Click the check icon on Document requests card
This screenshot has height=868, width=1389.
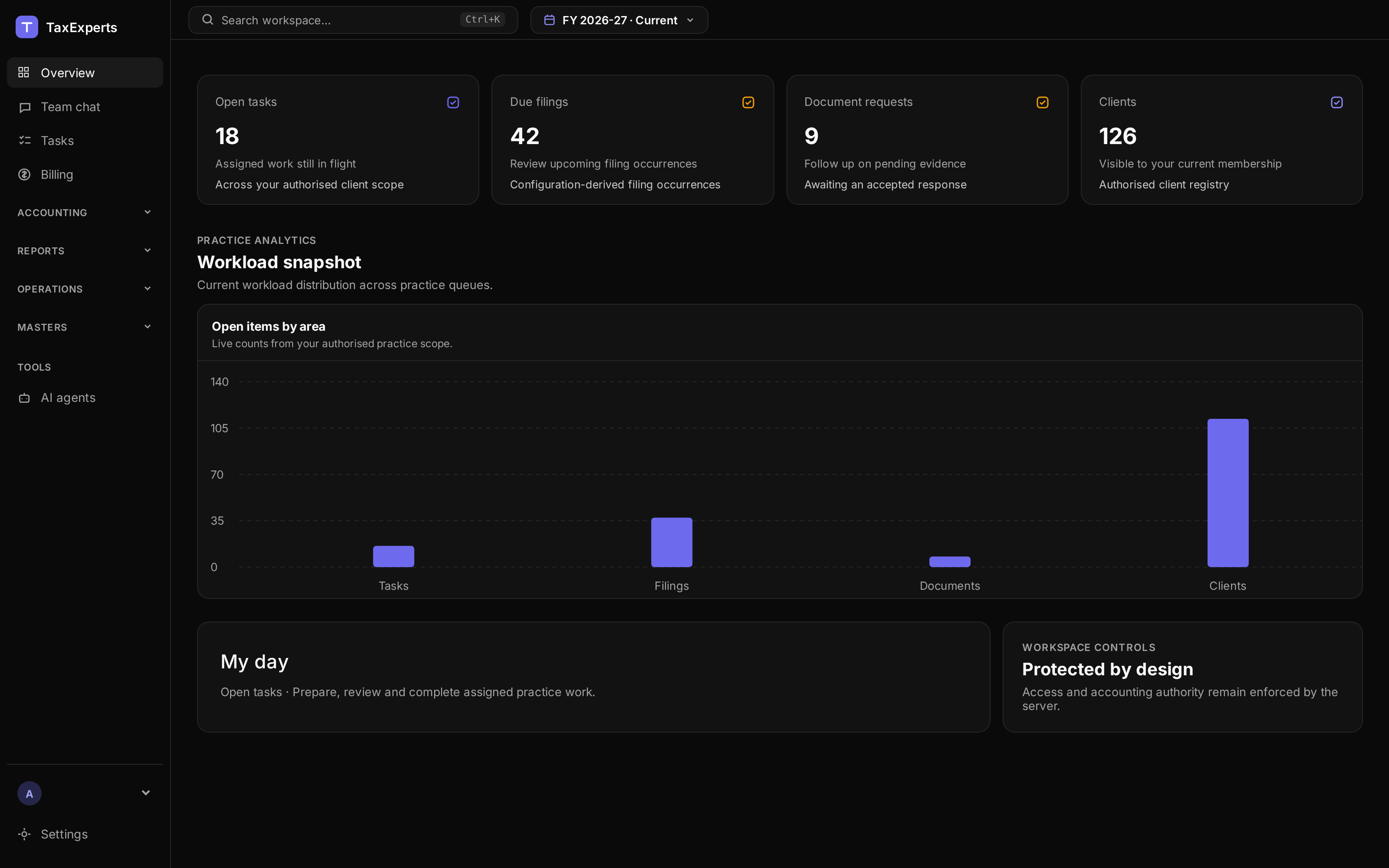(1042, 102)
